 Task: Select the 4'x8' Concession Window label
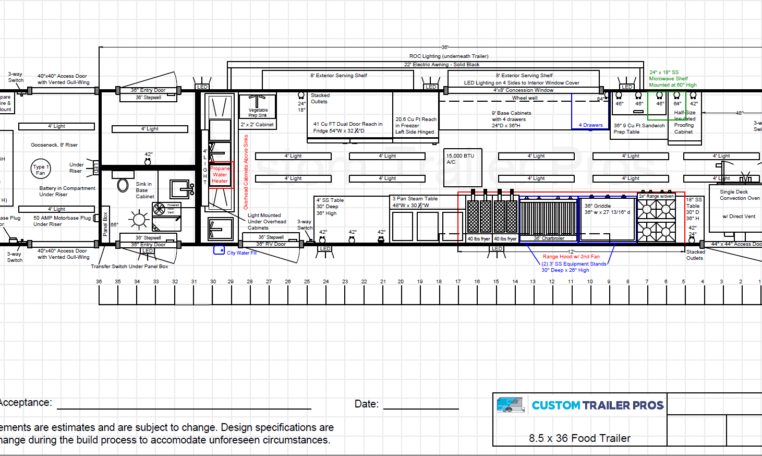click(523, 90)
